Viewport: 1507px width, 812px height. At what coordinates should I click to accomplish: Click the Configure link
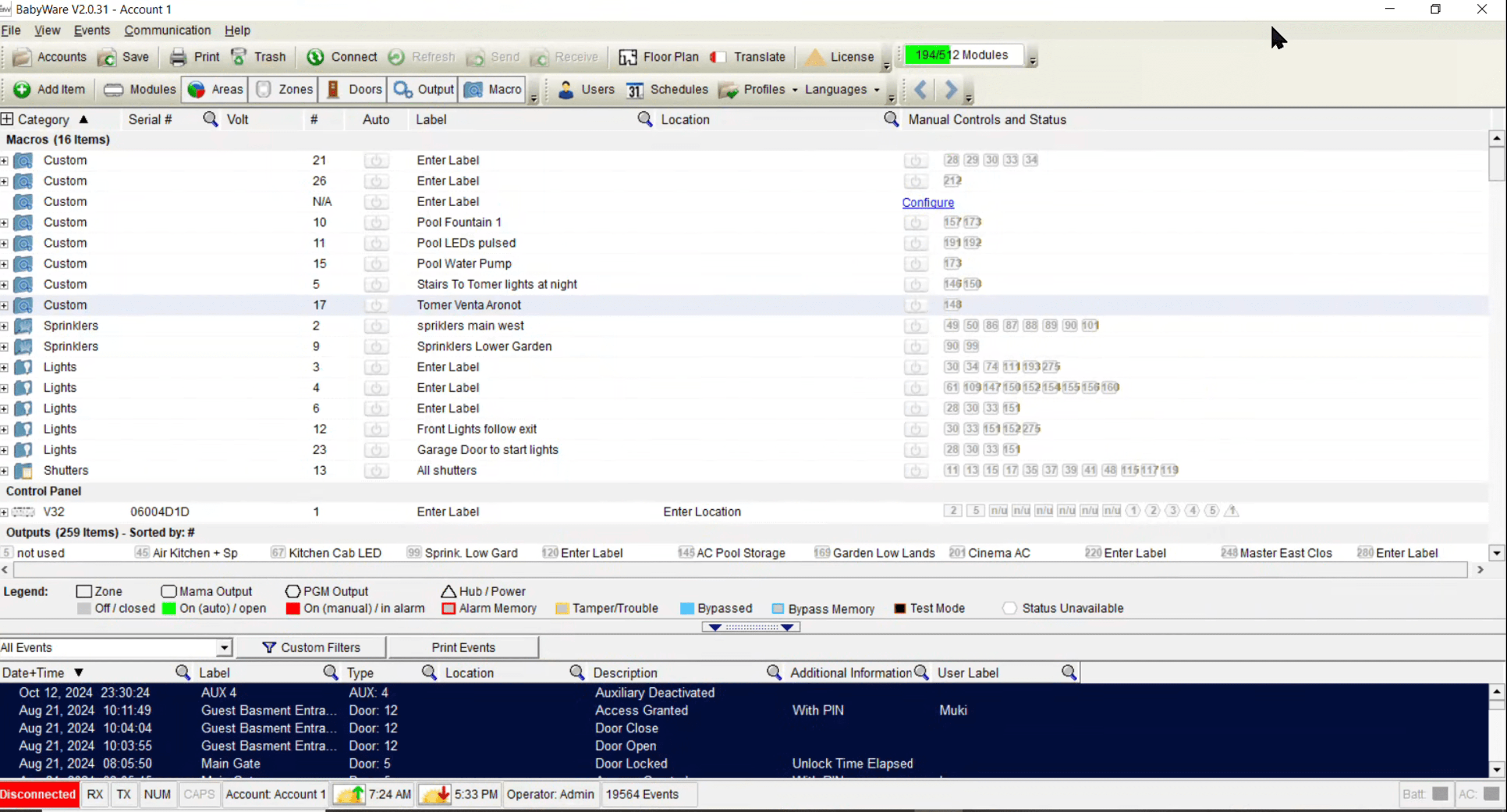coord(928,202)
